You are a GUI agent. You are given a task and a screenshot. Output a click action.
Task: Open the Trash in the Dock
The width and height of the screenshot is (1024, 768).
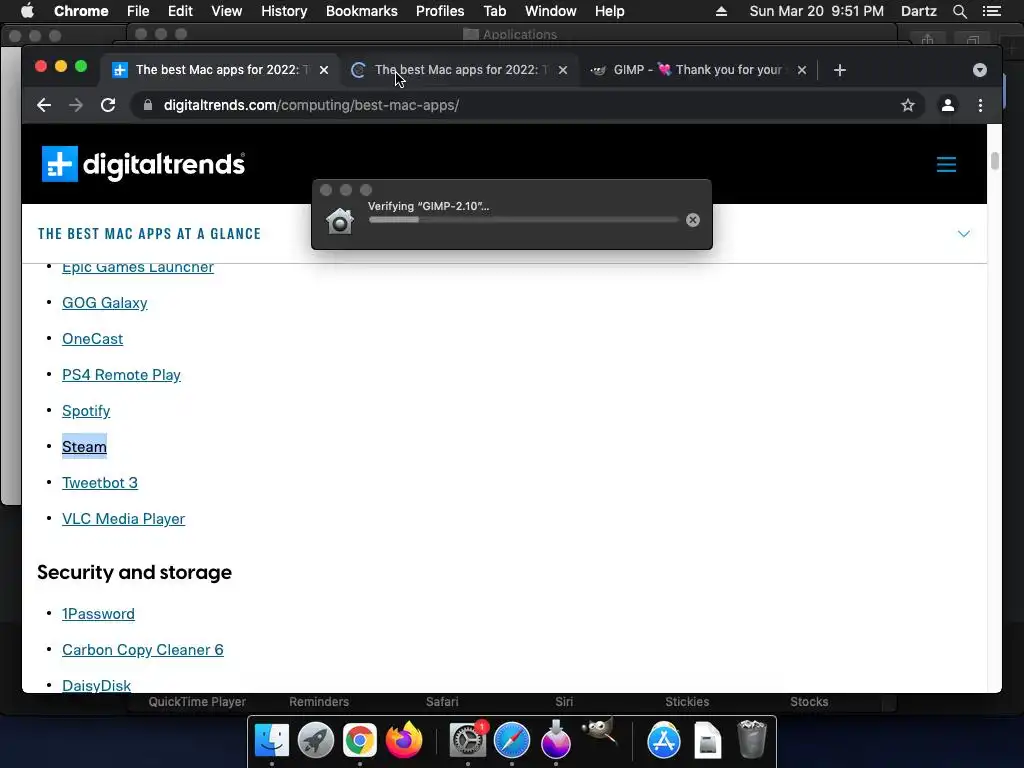(x=752, y=739)
